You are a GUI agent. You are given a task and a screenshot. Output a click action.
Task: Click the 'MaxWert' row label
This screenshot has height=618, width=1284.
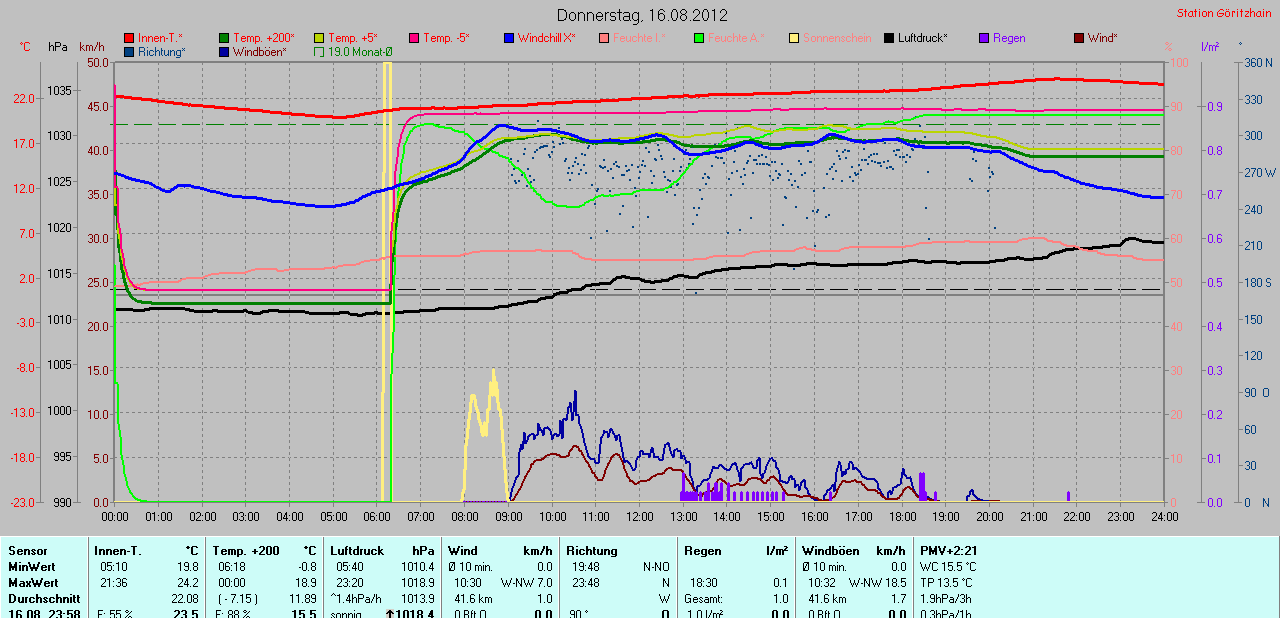coord(31,583)
